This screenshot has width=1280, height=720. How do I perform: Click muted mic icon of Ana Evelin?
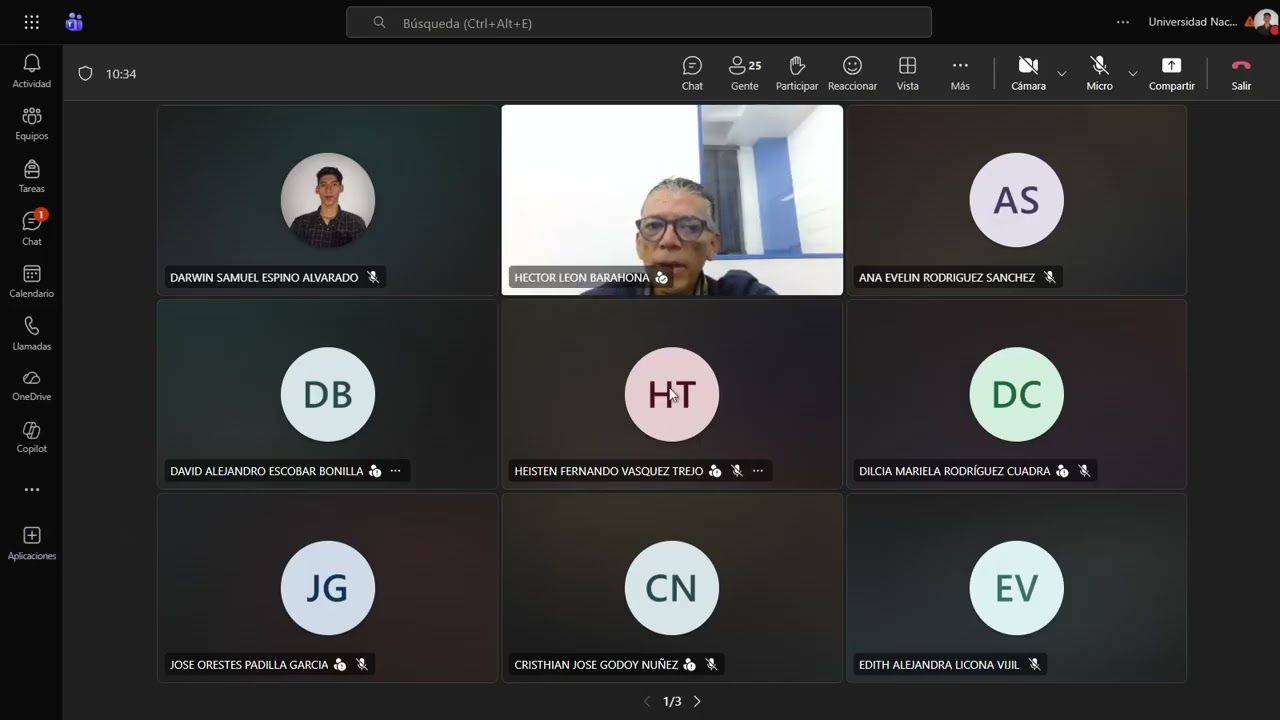(x=1050, y=277)
